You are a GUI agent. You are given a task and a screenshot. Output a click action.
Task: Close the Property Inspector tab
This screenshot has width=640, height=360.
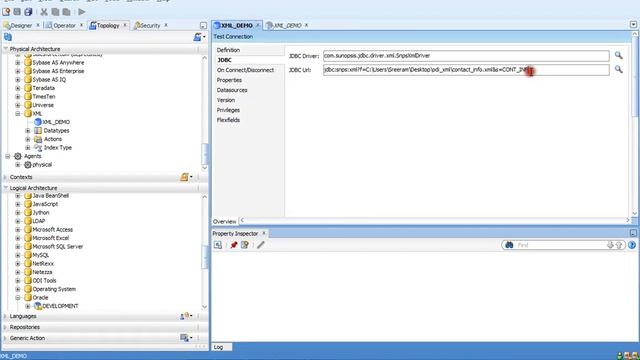click(x=264, y=233)
